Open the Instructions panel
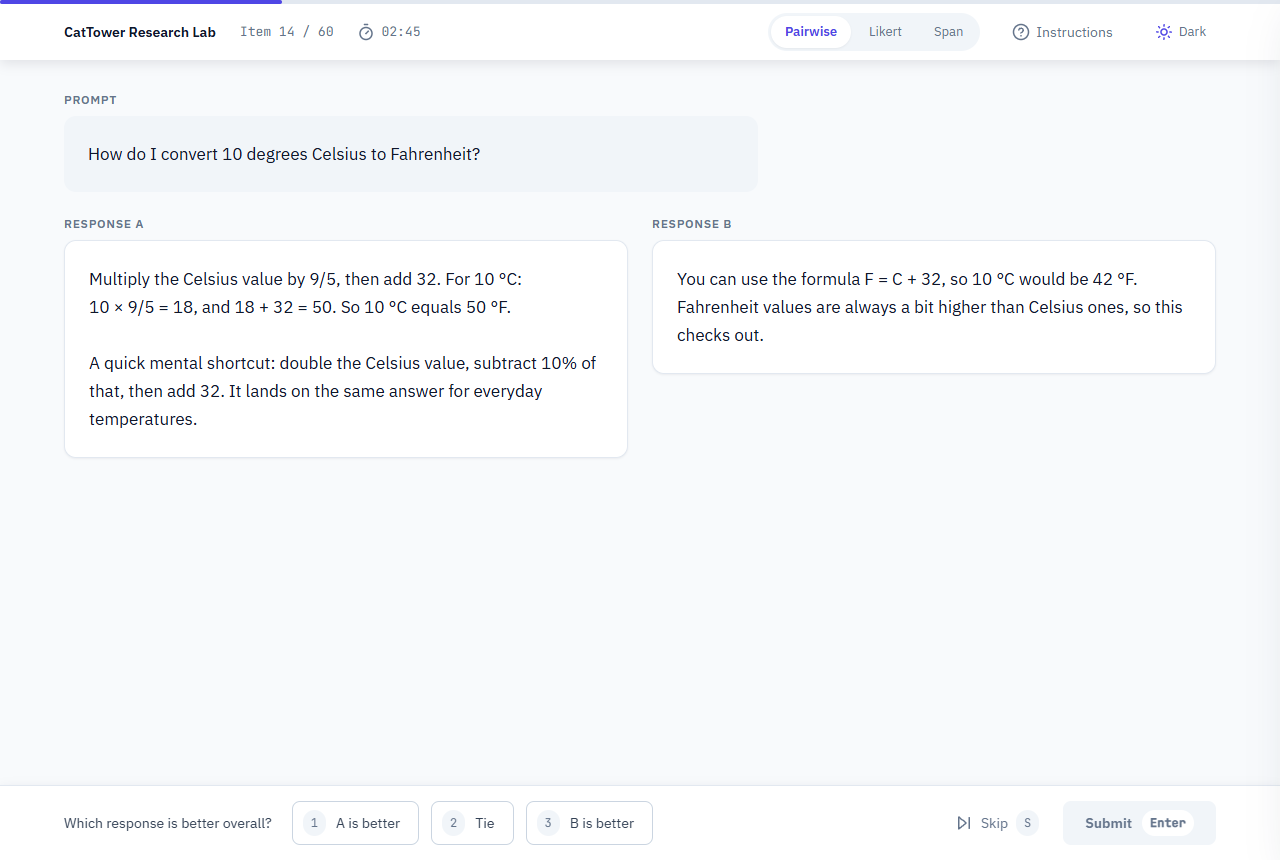1280x860 pixels. point(1062,32)
